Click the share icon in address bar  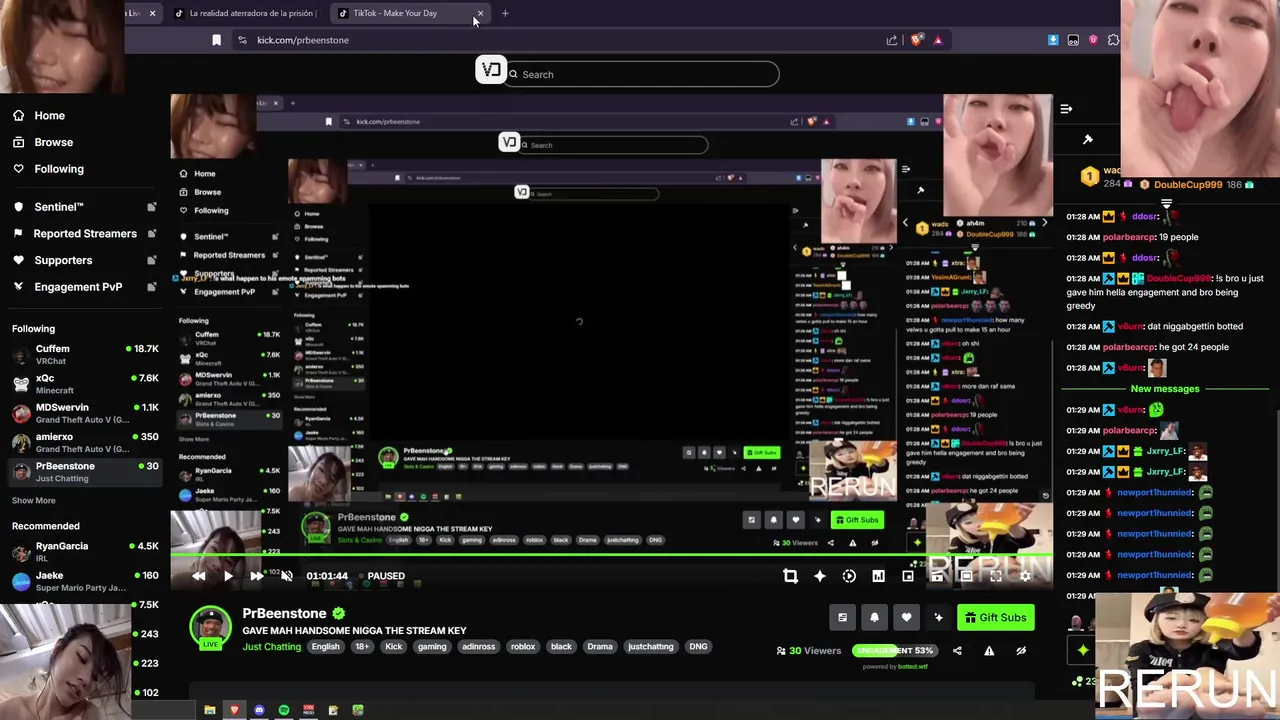click(x=892, y=40)
